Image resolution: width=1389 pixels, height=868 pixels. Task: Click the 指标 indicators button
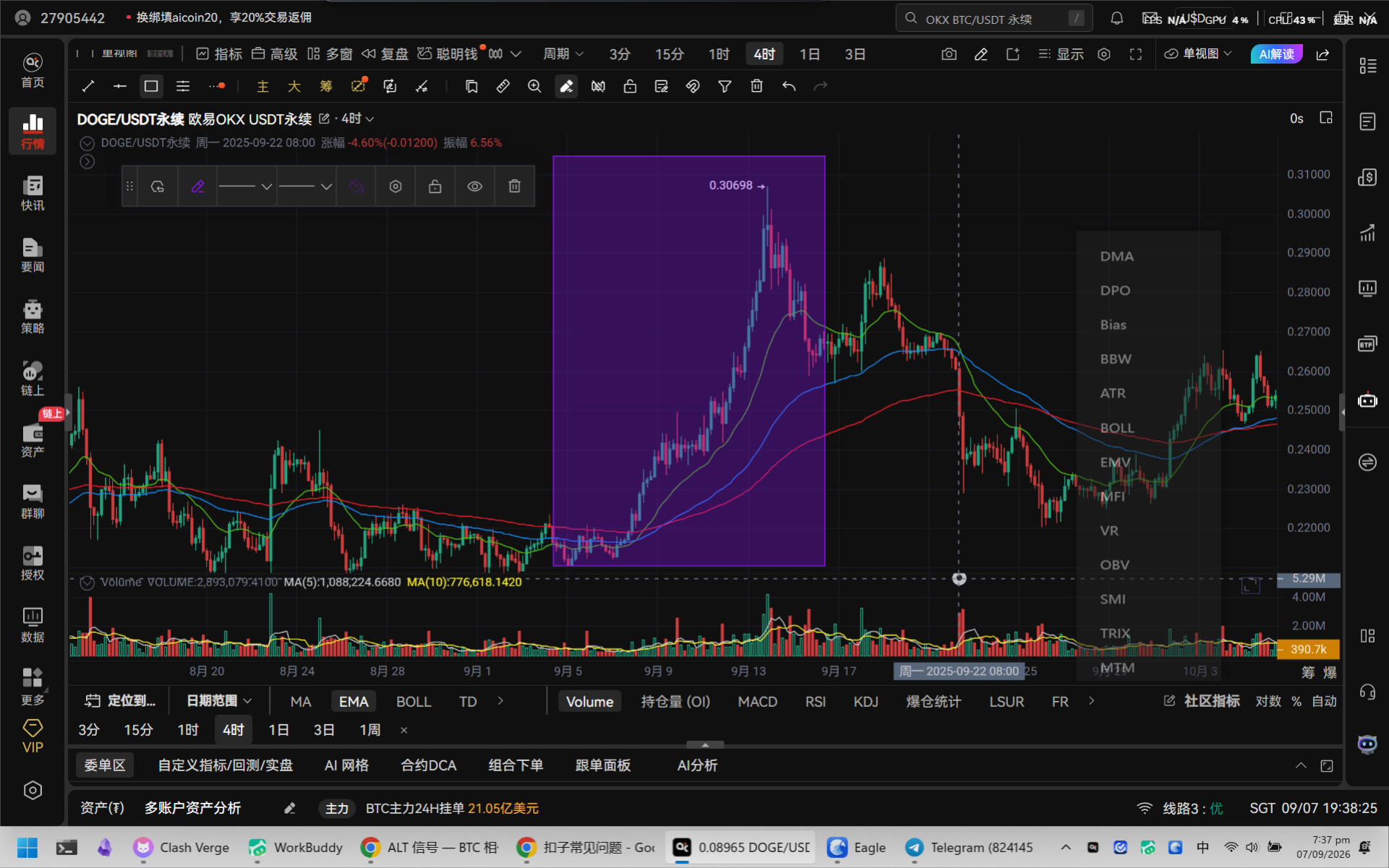click(x=219, y=54)
